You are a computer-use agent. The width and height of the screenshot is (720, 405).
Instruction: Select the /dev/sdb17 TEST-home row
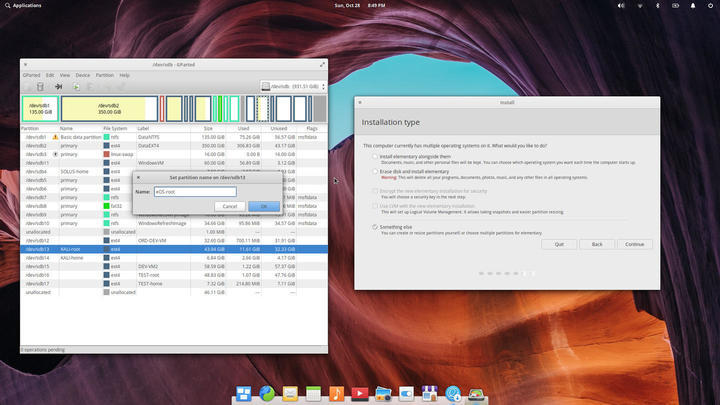(174, 284)
